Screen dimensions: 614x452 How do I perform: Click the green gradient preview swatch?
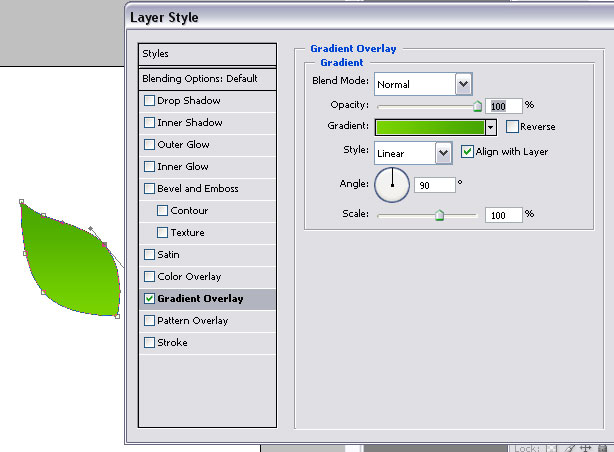[x=430, y=127]
